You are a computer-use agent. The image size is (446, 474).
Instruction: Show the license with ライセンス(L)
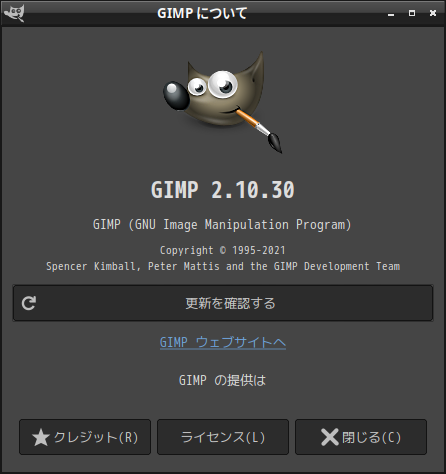[x=223, y=437]
